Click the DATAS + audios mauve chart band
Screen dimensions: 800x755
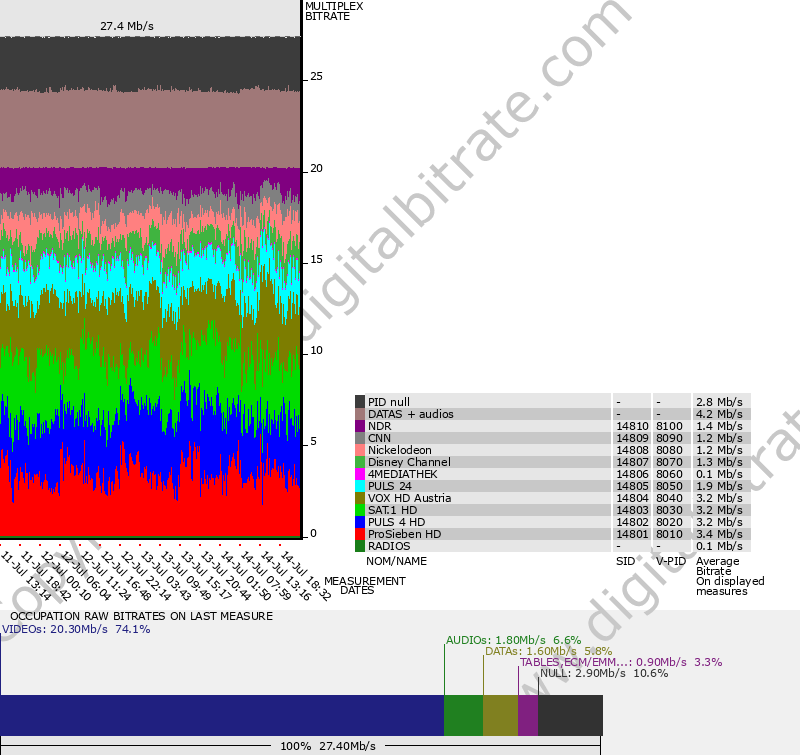(x=150, y=130)
